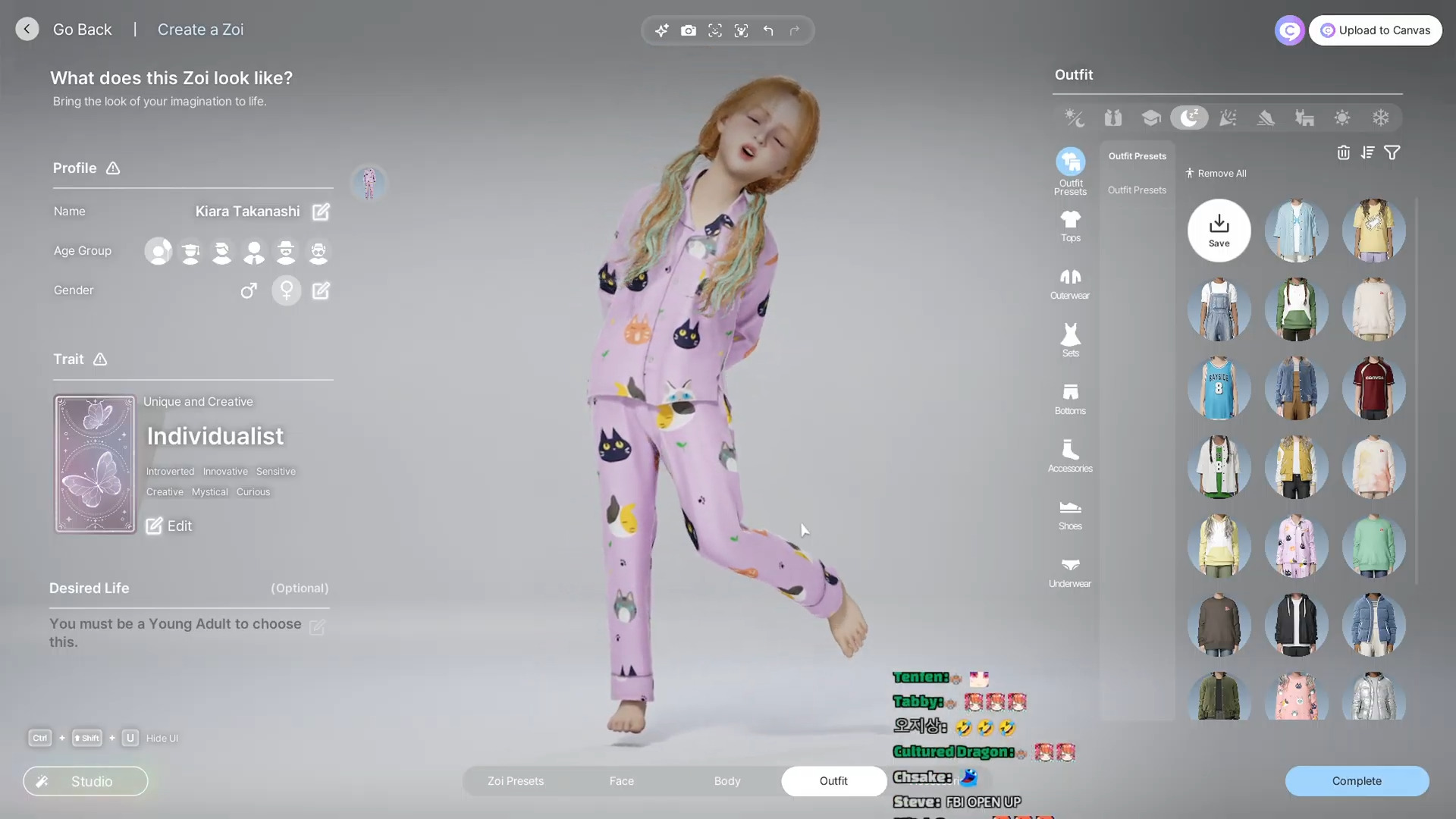
Task: Switch to the Body tab
Action: [x=727, y=781]
